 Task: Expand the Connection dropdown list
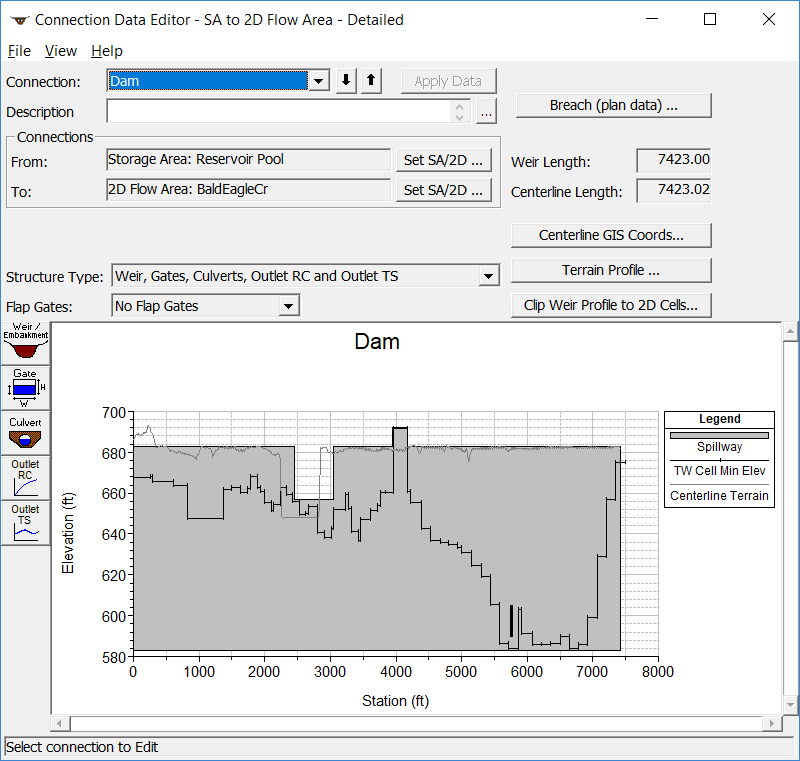319,82
